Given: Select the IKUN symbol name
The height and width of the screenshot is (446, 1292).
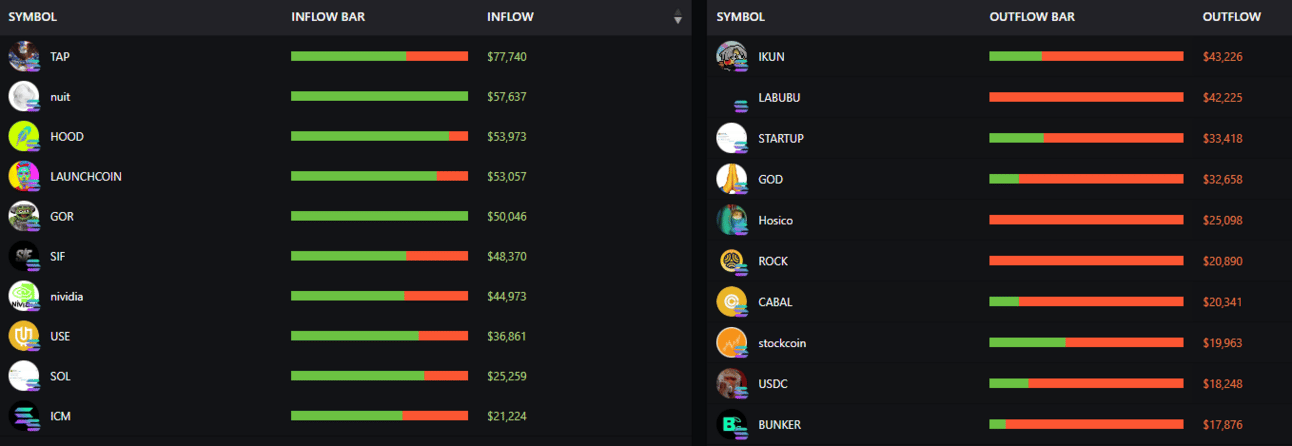Looking at the screenshot, I should tap(772, 57).
